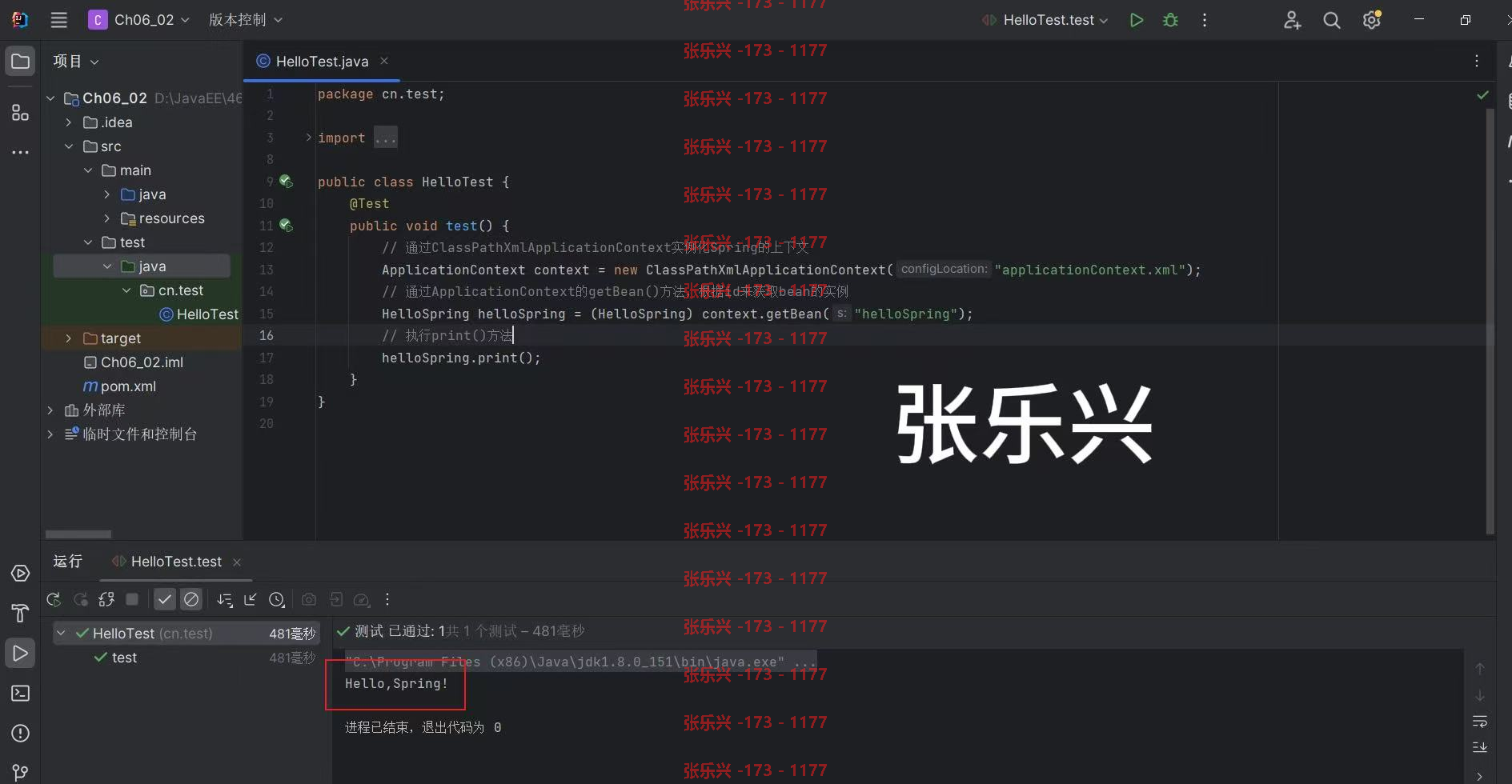1512x784 pixels.
Task: Expand the target folder
Action: tap(68, 338)
